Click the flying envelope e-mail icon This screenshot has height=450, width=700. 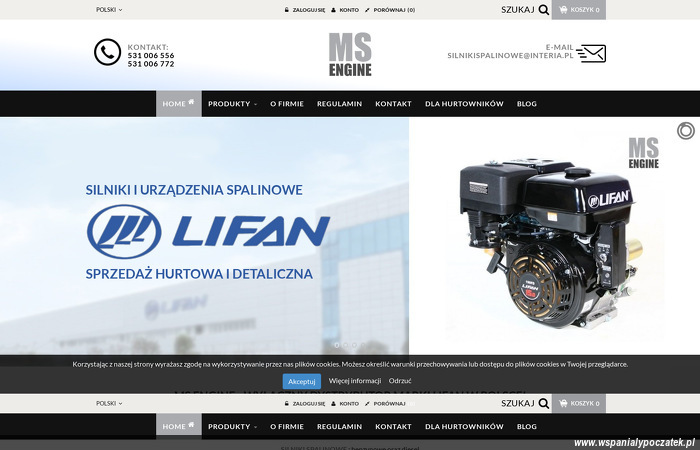coord(591,54)
